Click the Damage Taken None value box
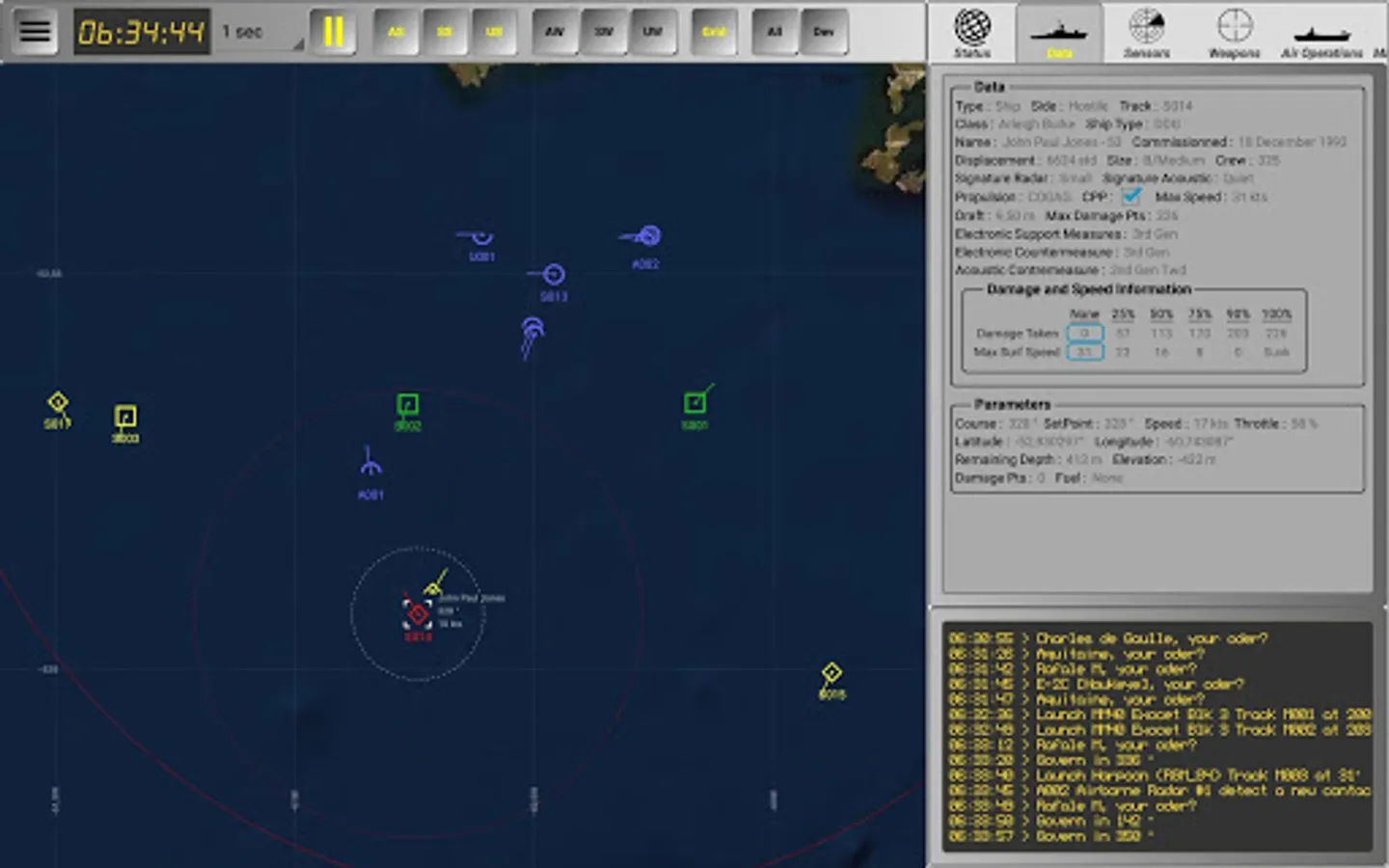Image resolution: width=1389 pixels, height=868 pixels. [x=1084, y=333]
